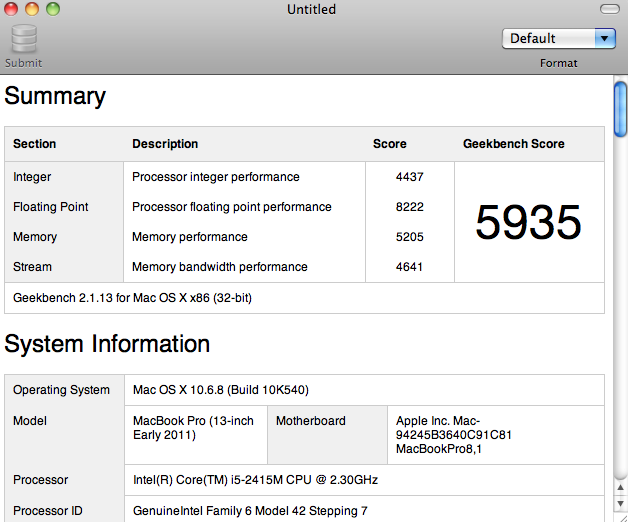The image size is (628, 522).
Task: Close the window with red button
Action: [x=11, y=9]
